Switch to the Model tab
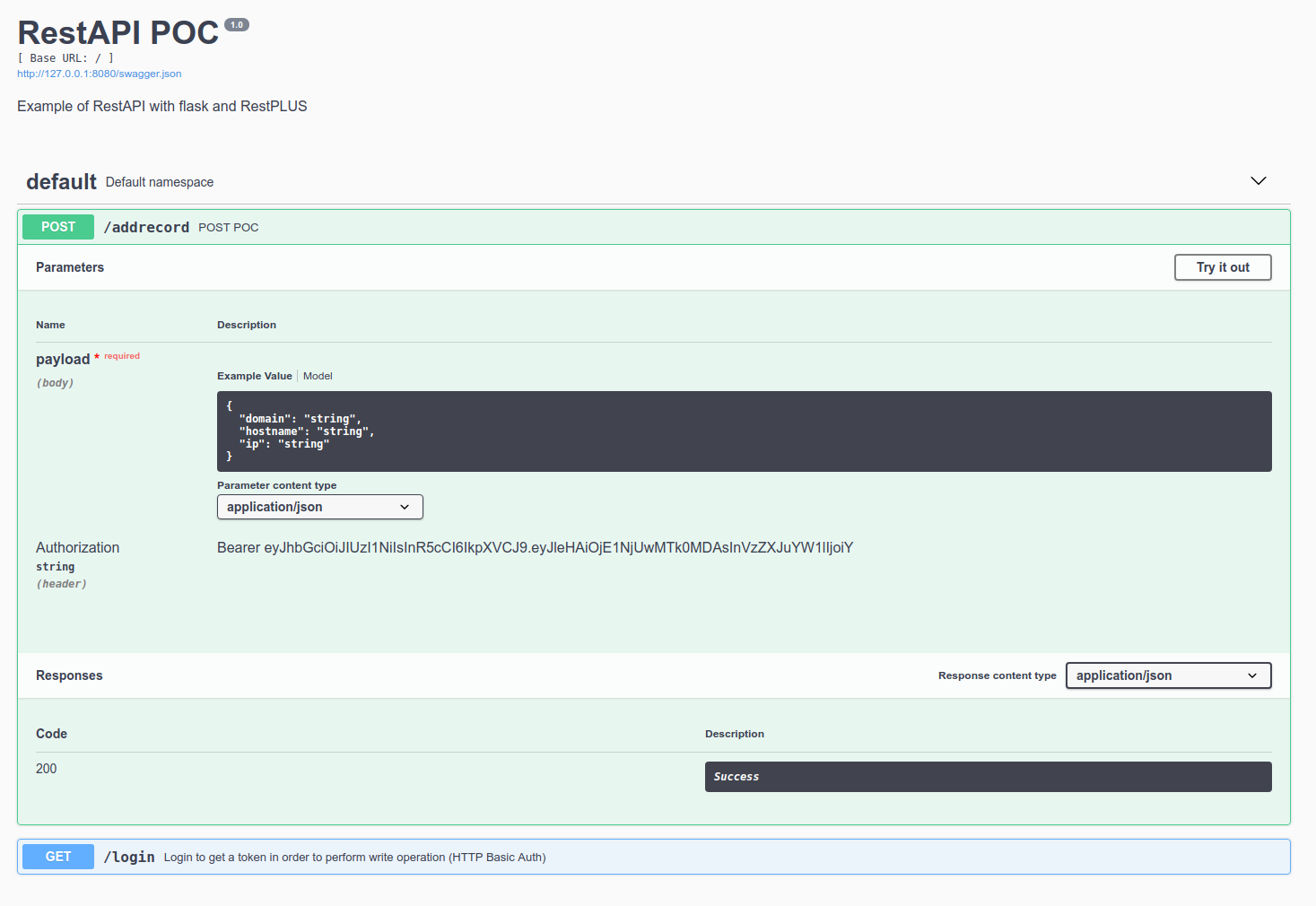This screenshot has height=906, width=1316. click(318, 376)
